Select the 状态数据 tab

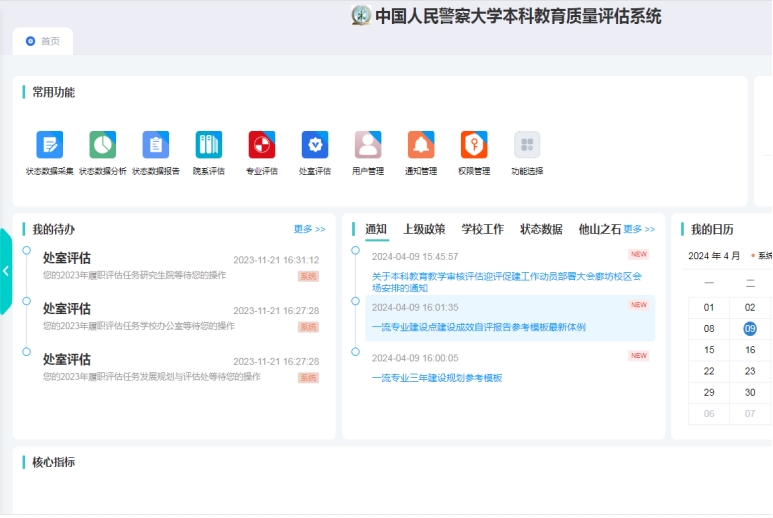541,229
